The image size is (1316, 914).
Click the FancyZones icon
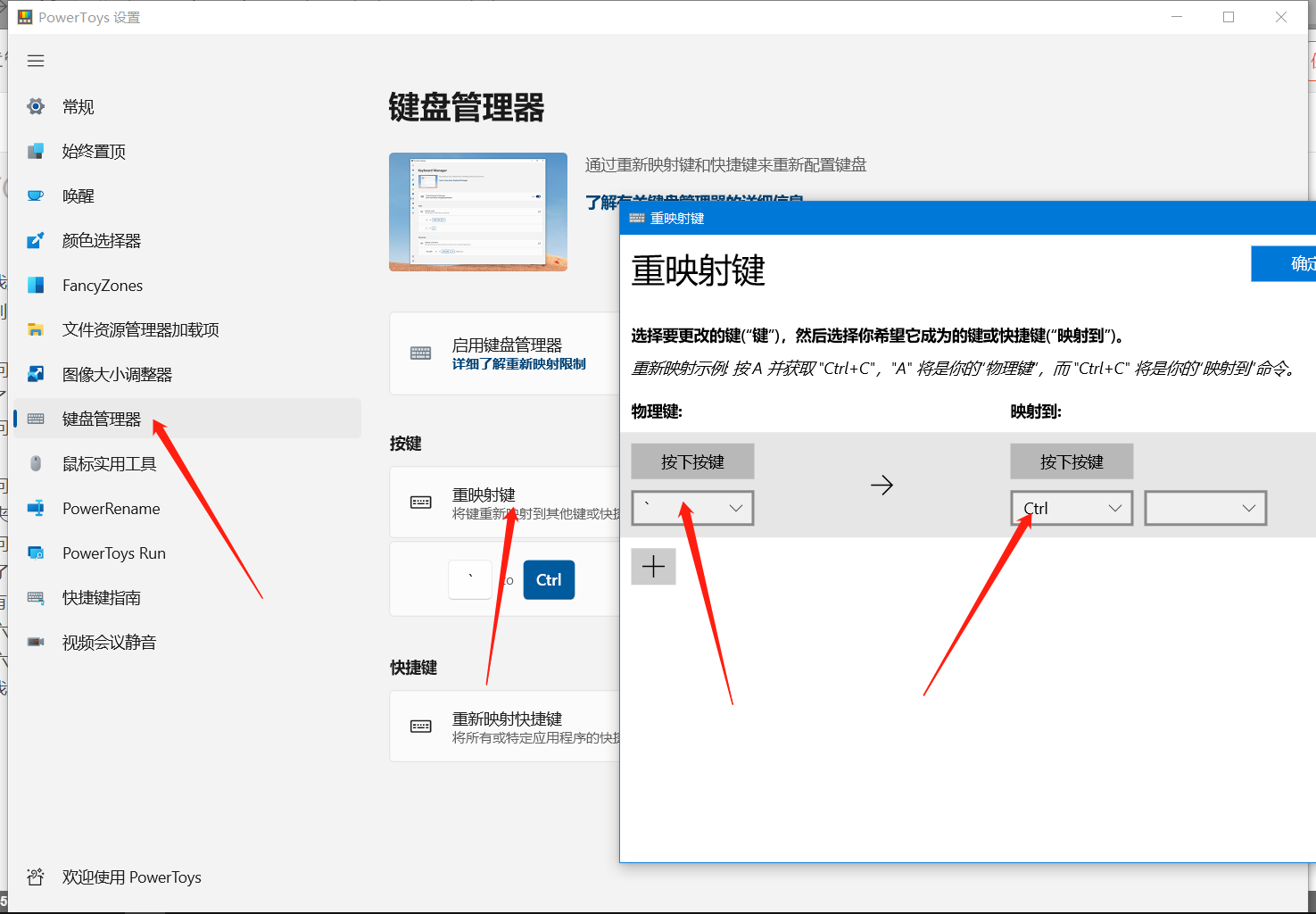(36, 285)
